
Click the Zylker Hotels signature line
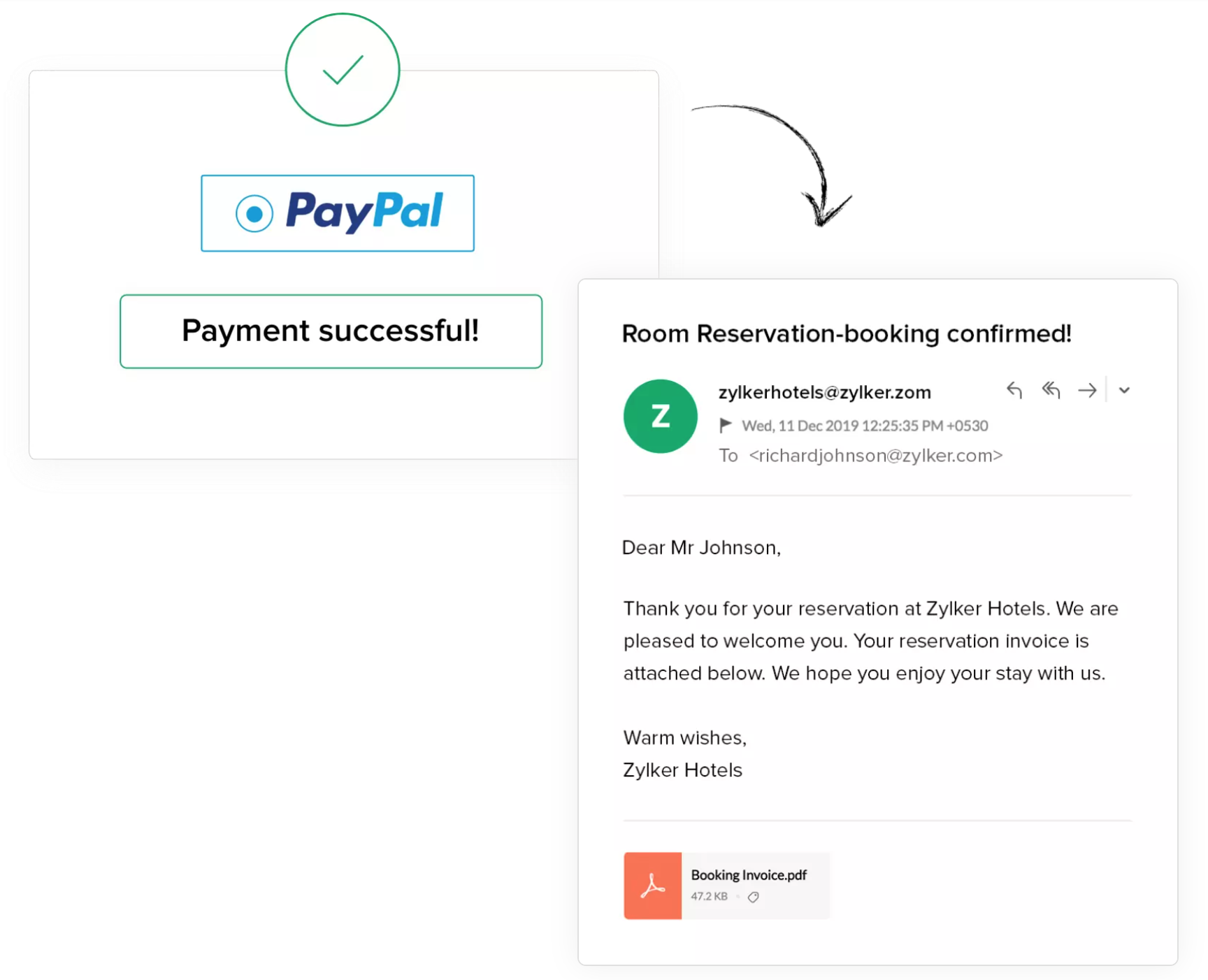tap(682, 770)
